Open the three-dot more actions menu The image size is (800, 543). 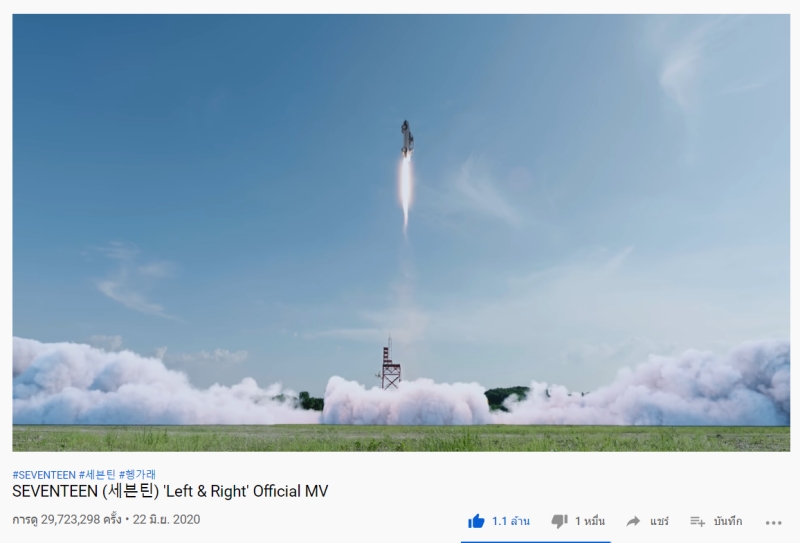[773, 522]
